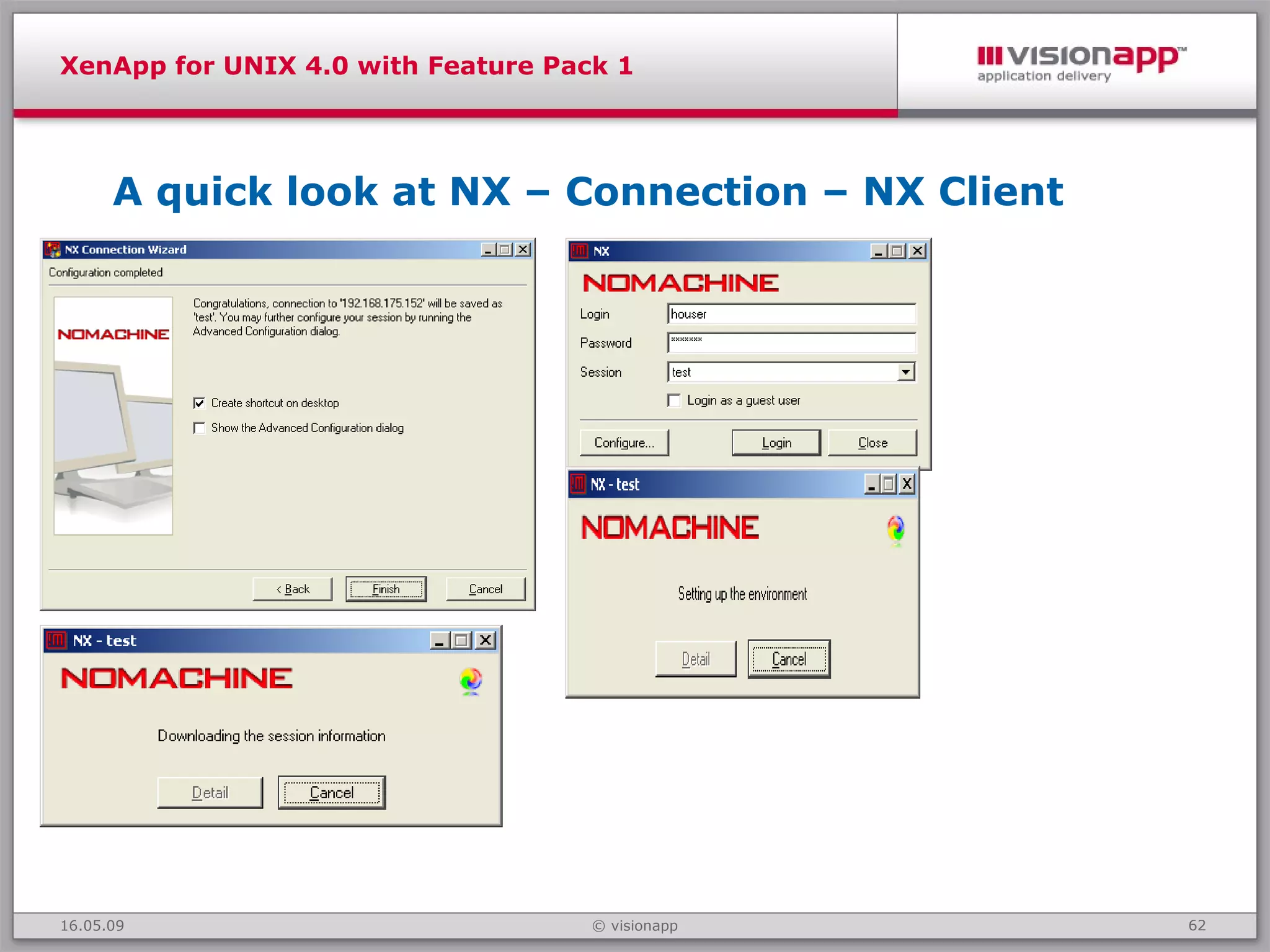Click Detail in the 'Setting up the environment' window
This screenshot has height=952, width=1270.
pyautogui.click(x=696, y=659)
